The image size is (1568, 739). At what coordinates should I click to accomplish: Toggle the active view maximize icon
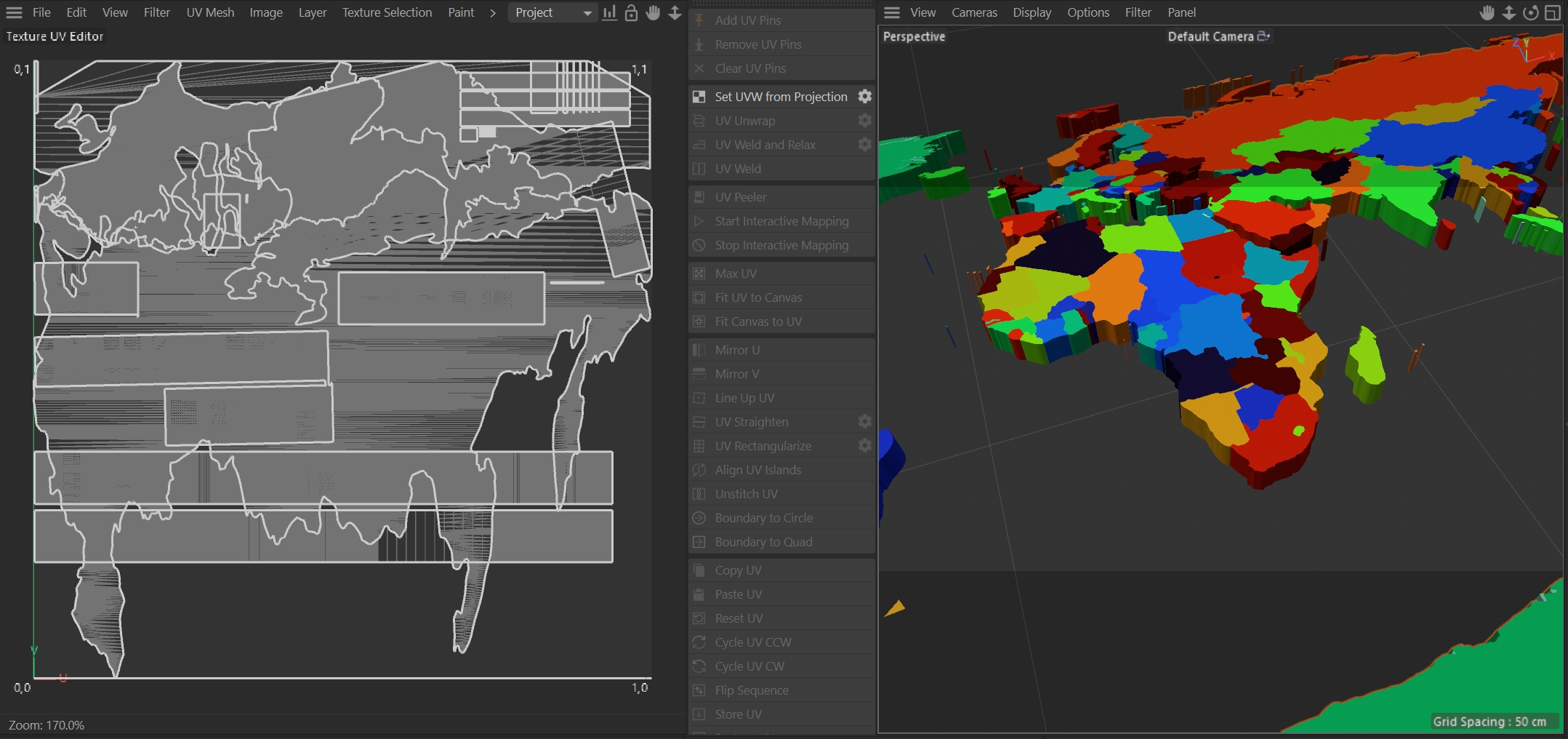(x=1552, y=12)
